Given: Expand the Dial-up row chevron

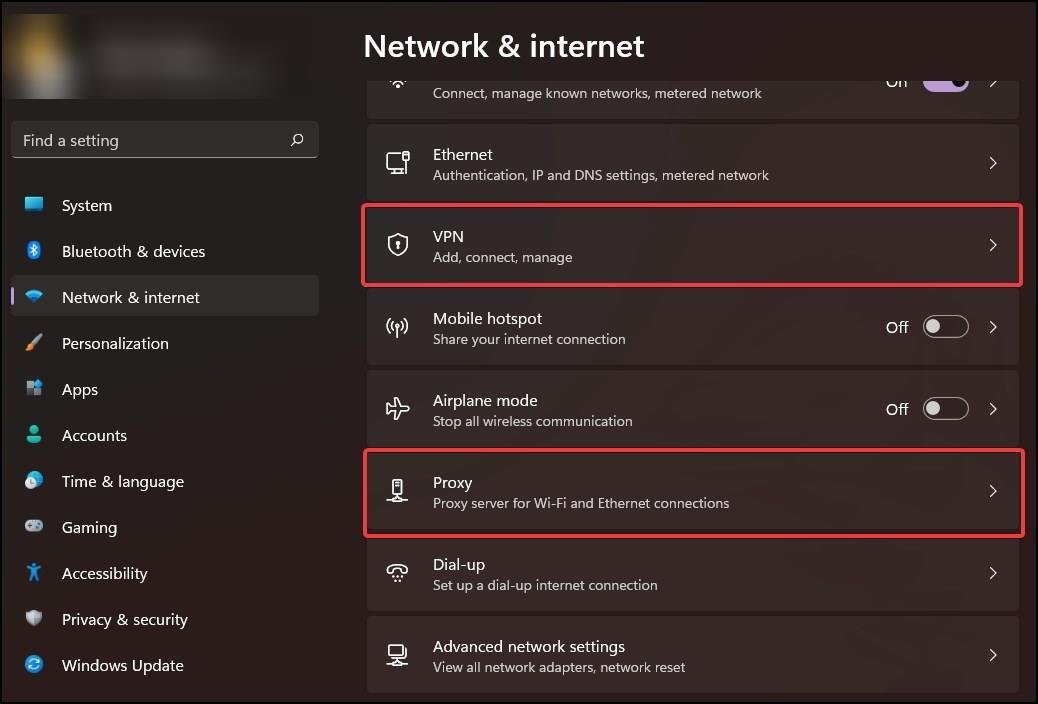Looking at the screenshot, I should [x=992, y=573].
